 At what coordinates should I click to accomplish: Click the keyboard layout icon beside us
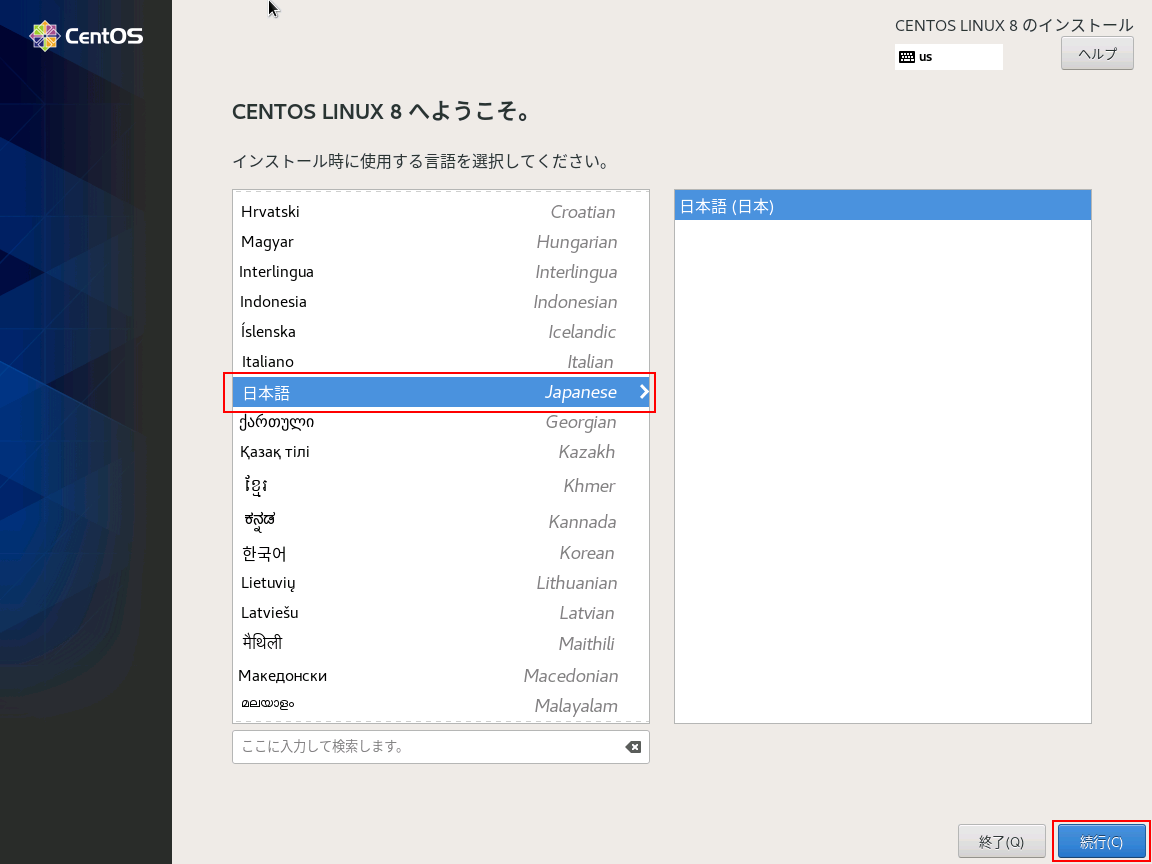[906, 57]
